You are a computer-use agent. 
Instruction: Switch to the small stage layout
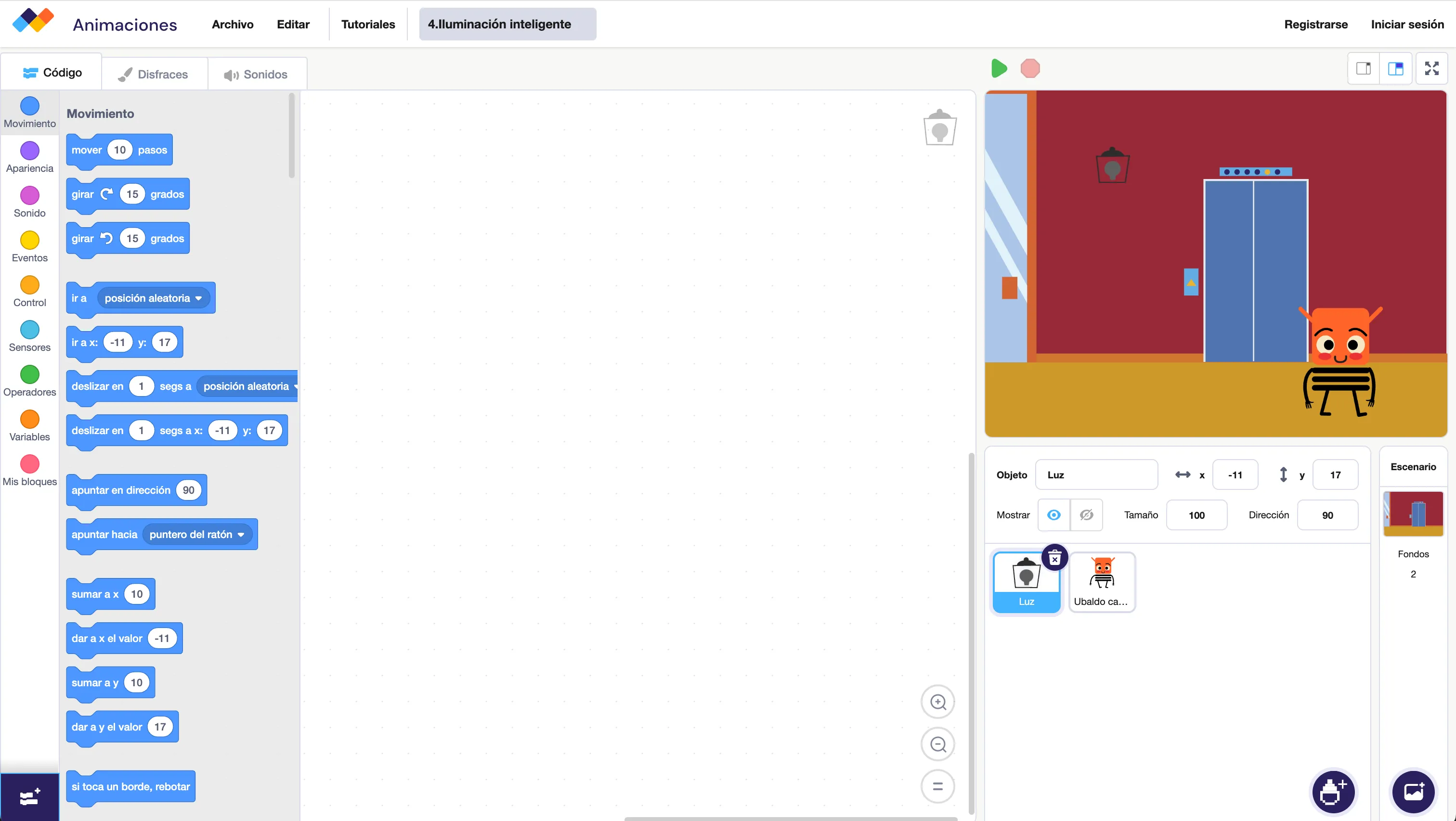click(1363, 68)
